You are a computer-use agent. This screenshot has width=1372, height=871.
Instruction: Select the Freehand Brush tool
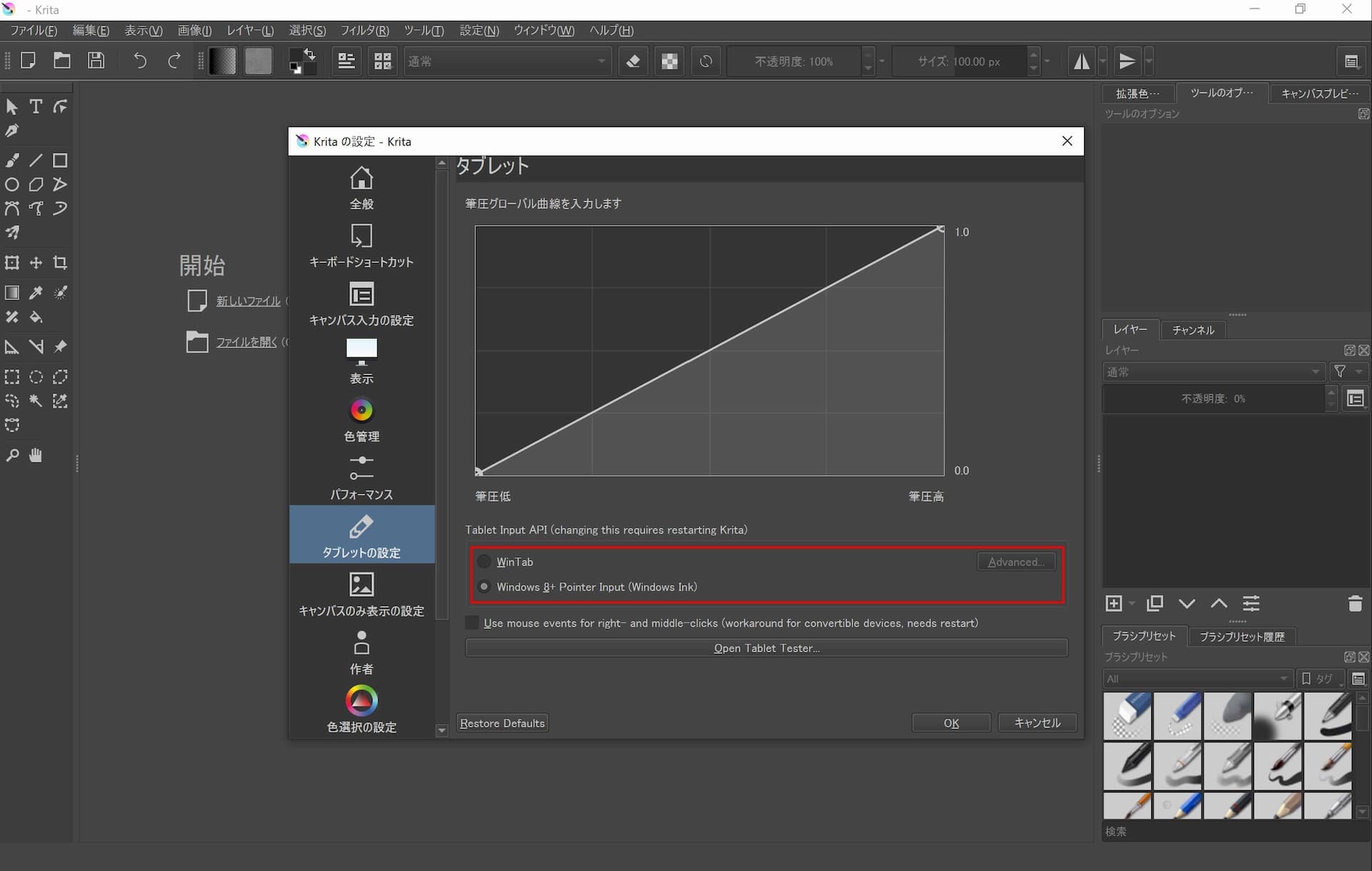tap(12, 160)
